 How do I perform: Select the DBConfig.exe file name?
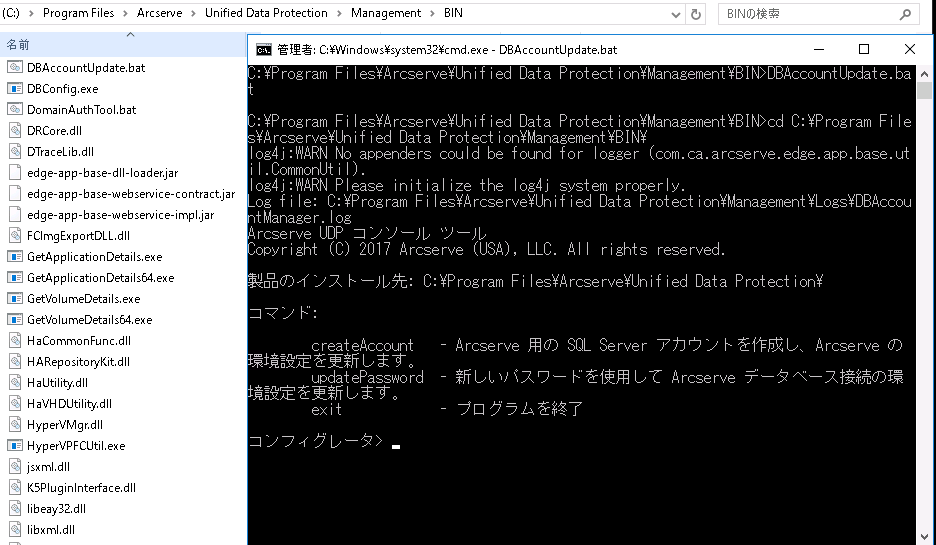[63, 88]
